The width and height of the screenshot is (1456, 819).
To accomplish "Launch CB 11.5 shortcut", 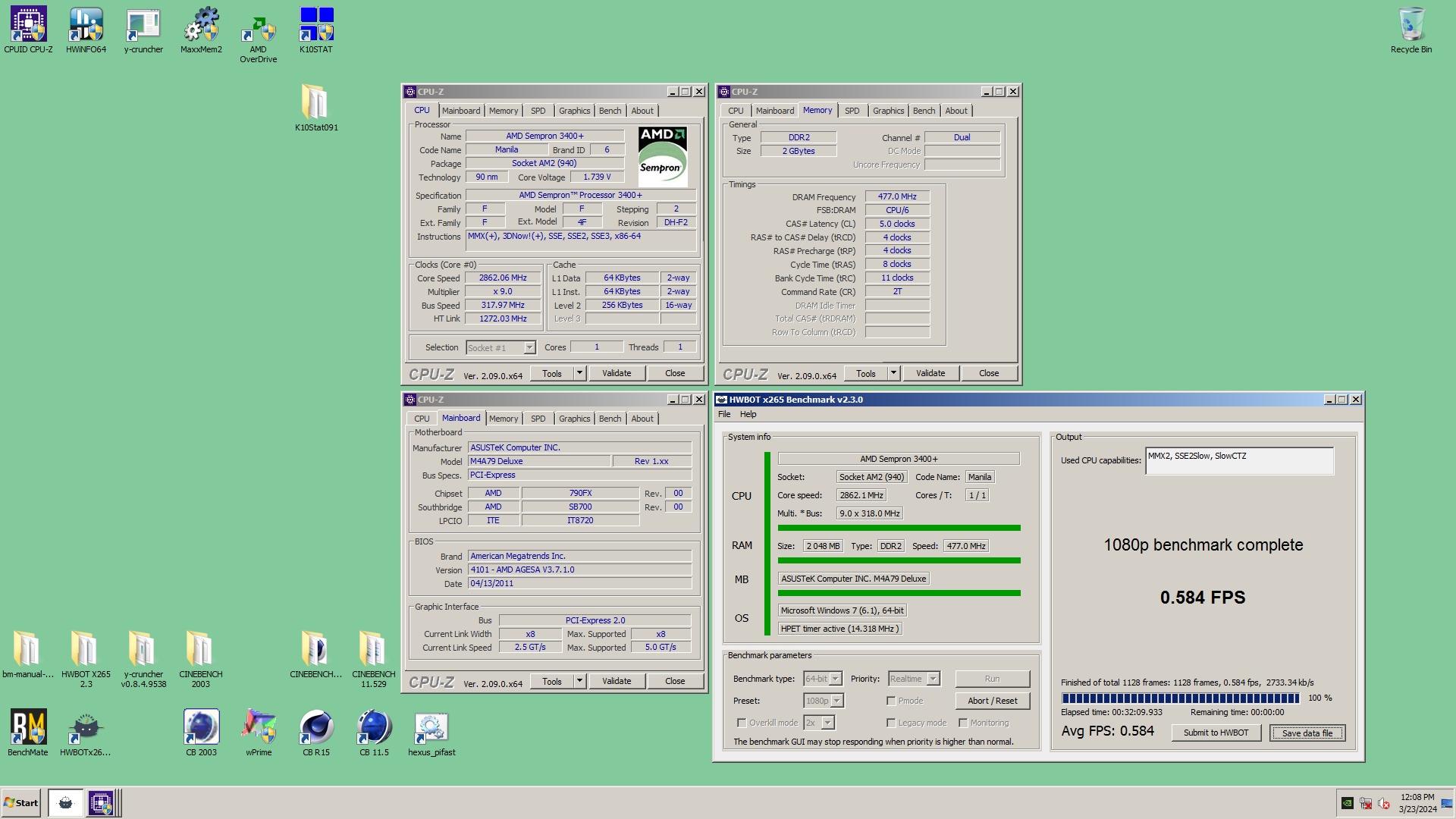I will click(x=374, y=733).
